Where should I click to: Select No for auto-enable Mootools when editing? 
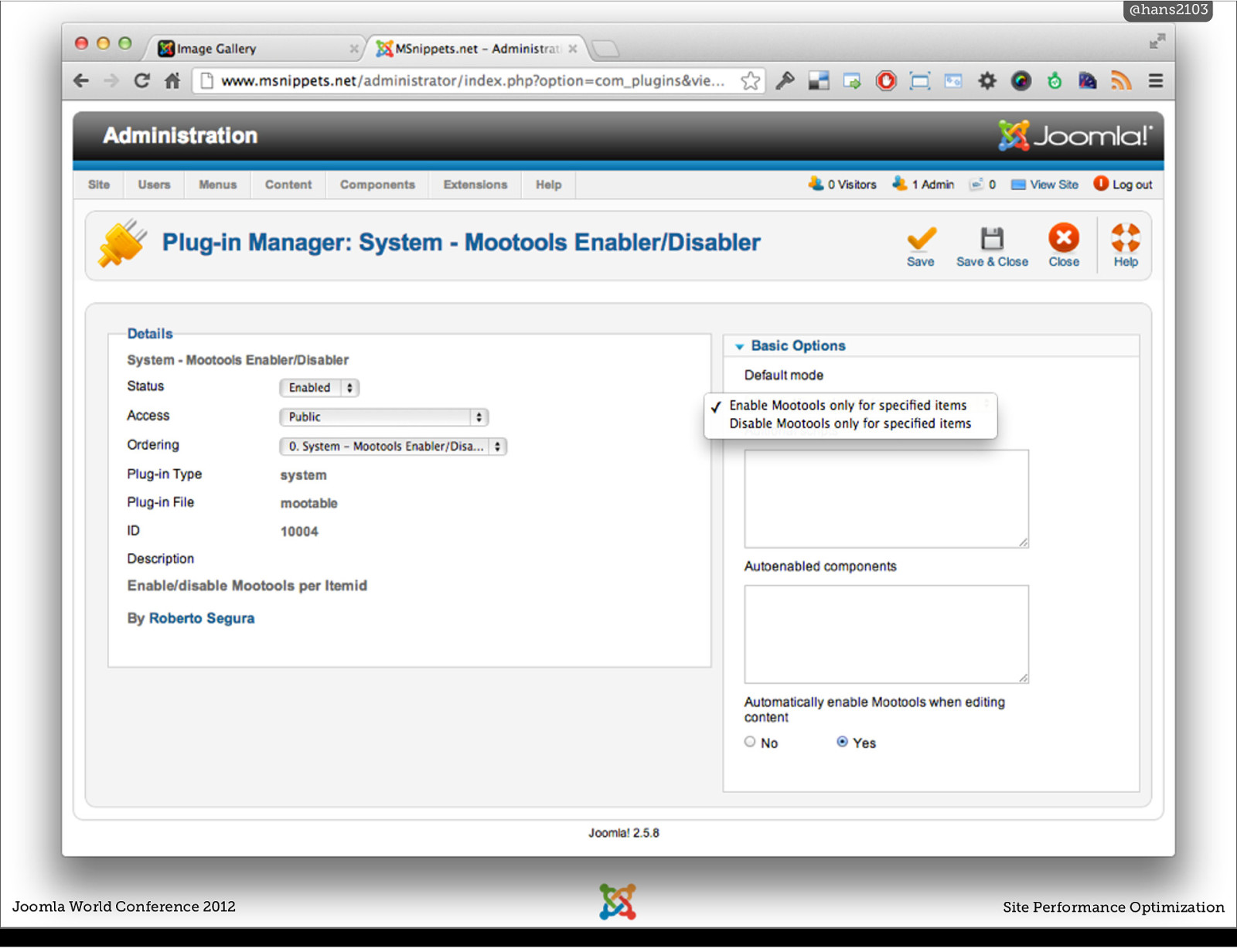(750, 741)
